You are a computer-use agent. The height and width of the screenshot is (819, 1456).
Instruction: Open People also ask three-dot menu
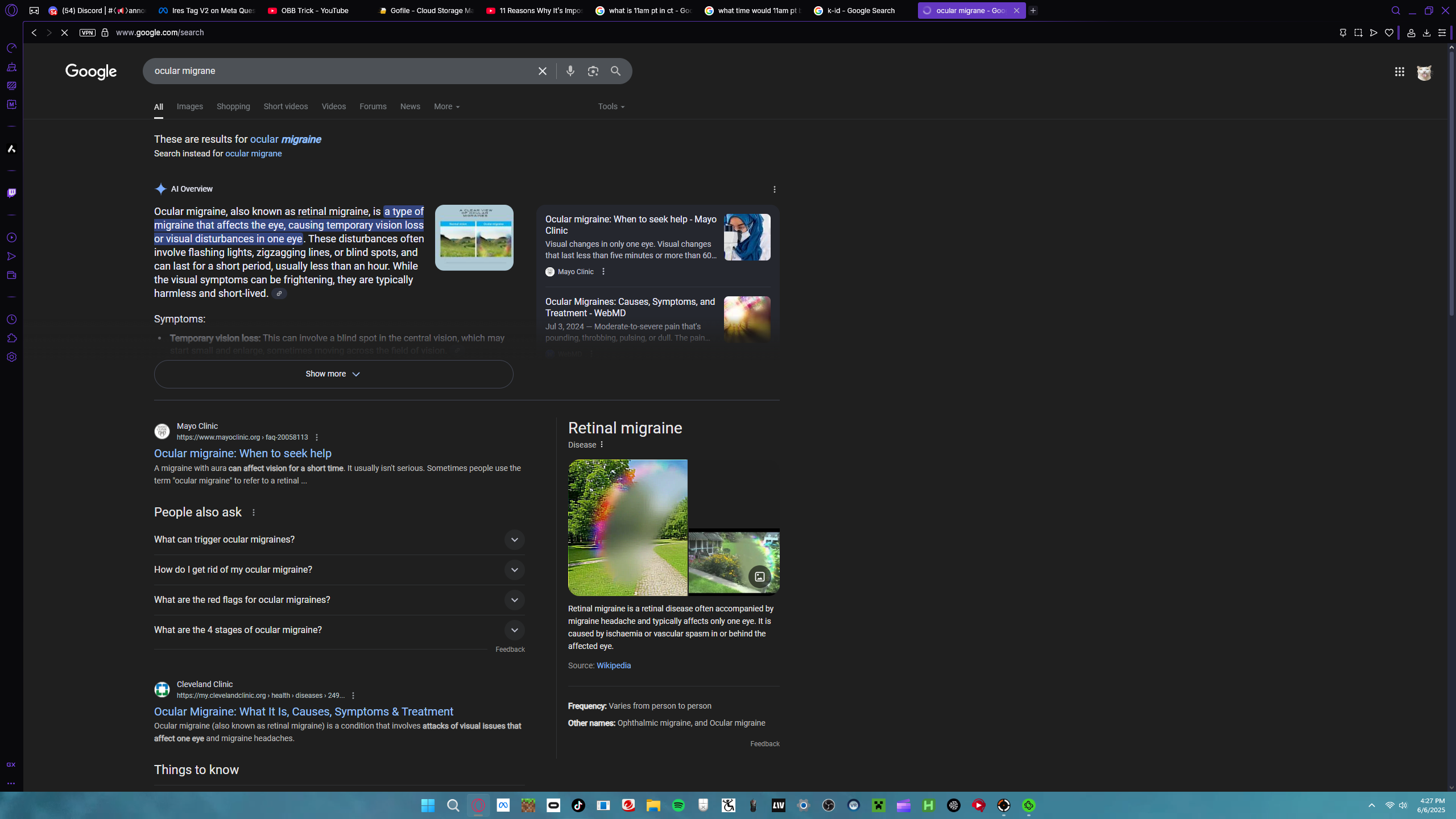pos(254,512)
